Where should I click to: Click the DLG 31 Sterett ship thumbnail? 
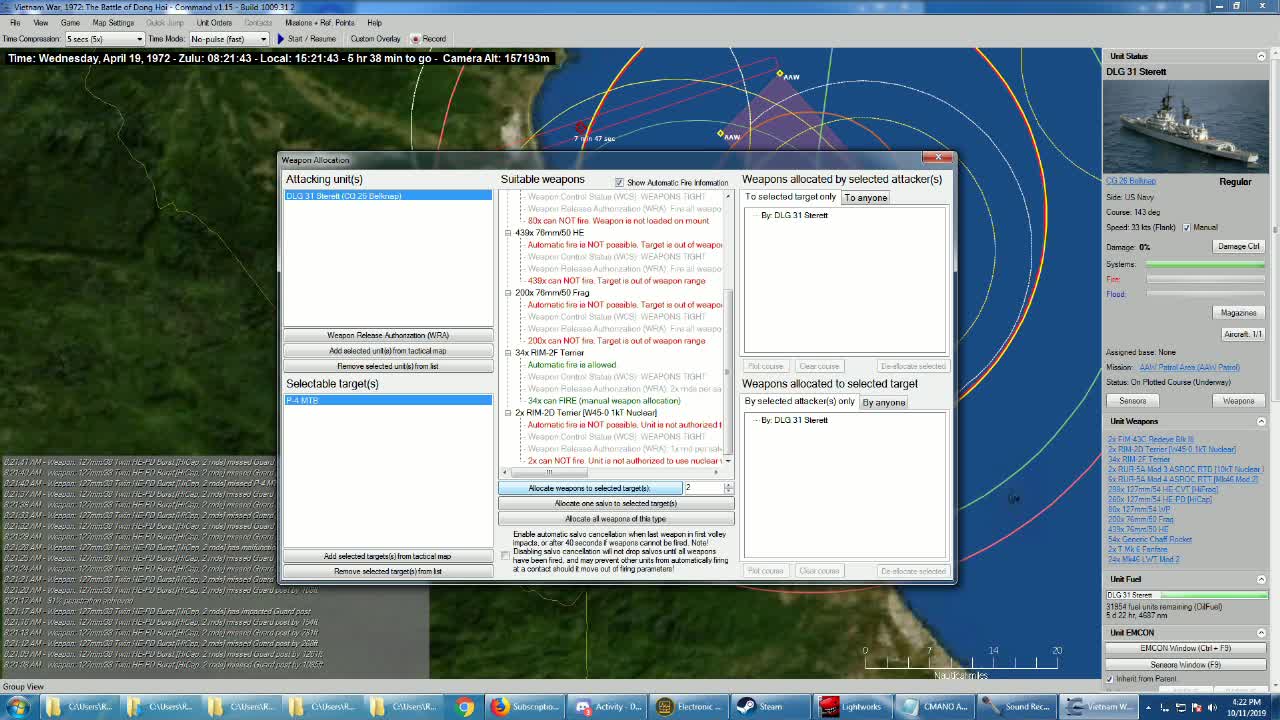[x=1186, y=128]
